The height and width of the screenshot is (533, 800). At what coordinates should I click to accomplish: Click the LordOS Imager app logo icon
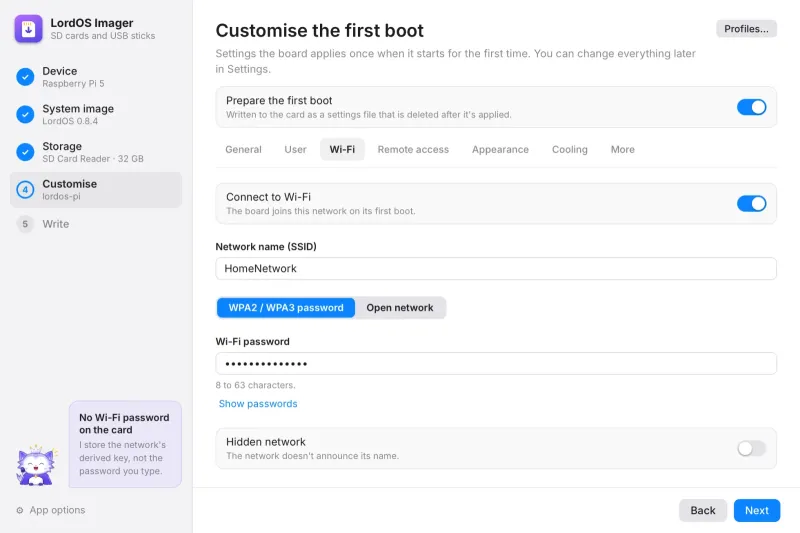28,29
